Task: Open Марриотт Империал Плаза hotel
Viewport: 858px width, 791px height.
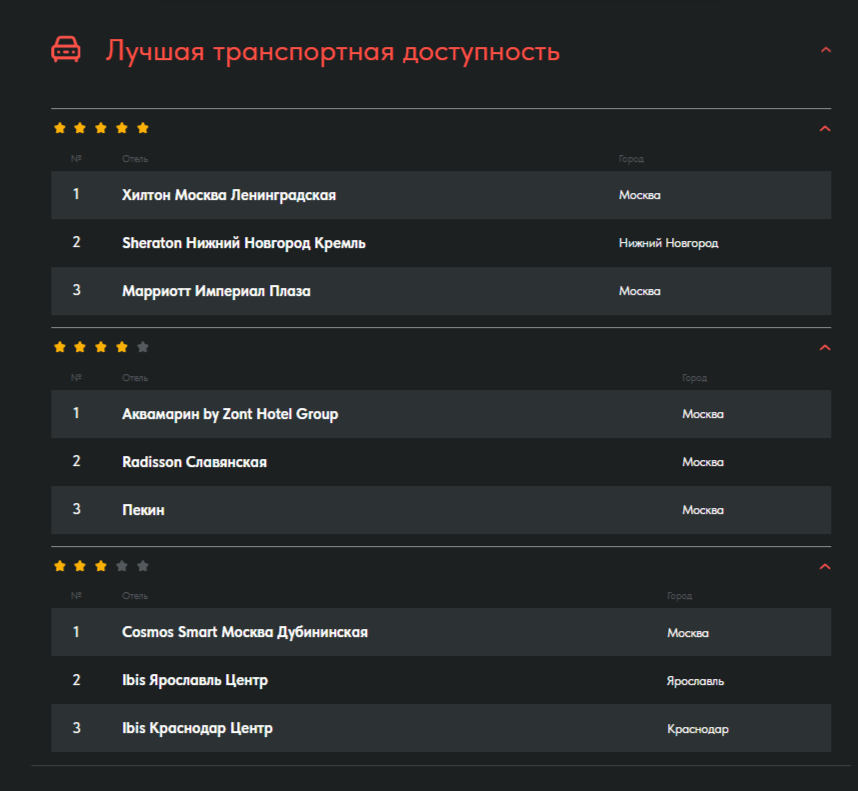Action: [216, 291]
